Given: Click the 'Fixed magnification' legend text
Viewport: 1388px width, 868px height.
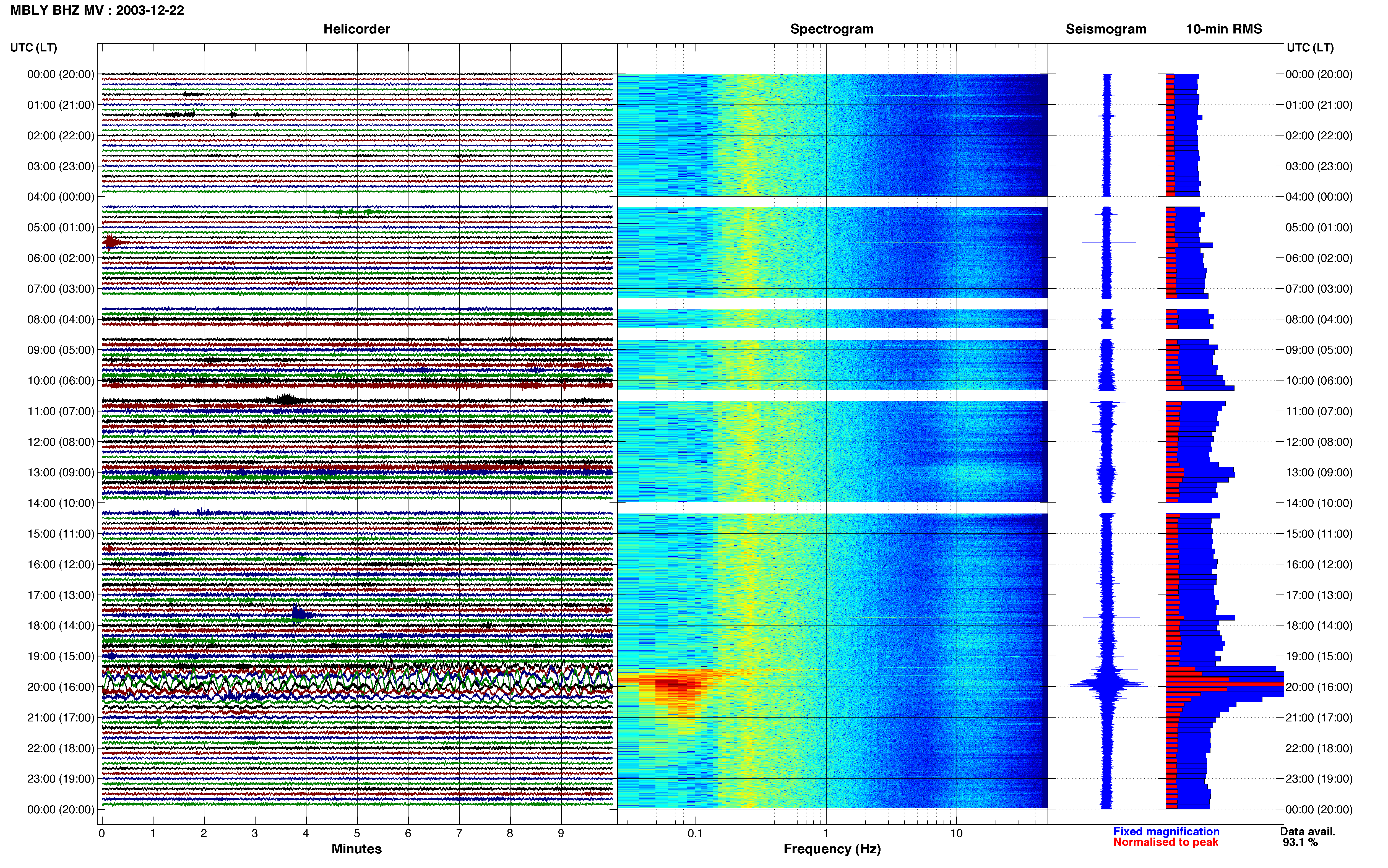Looking at the screenshot, I should (1166, 831).
